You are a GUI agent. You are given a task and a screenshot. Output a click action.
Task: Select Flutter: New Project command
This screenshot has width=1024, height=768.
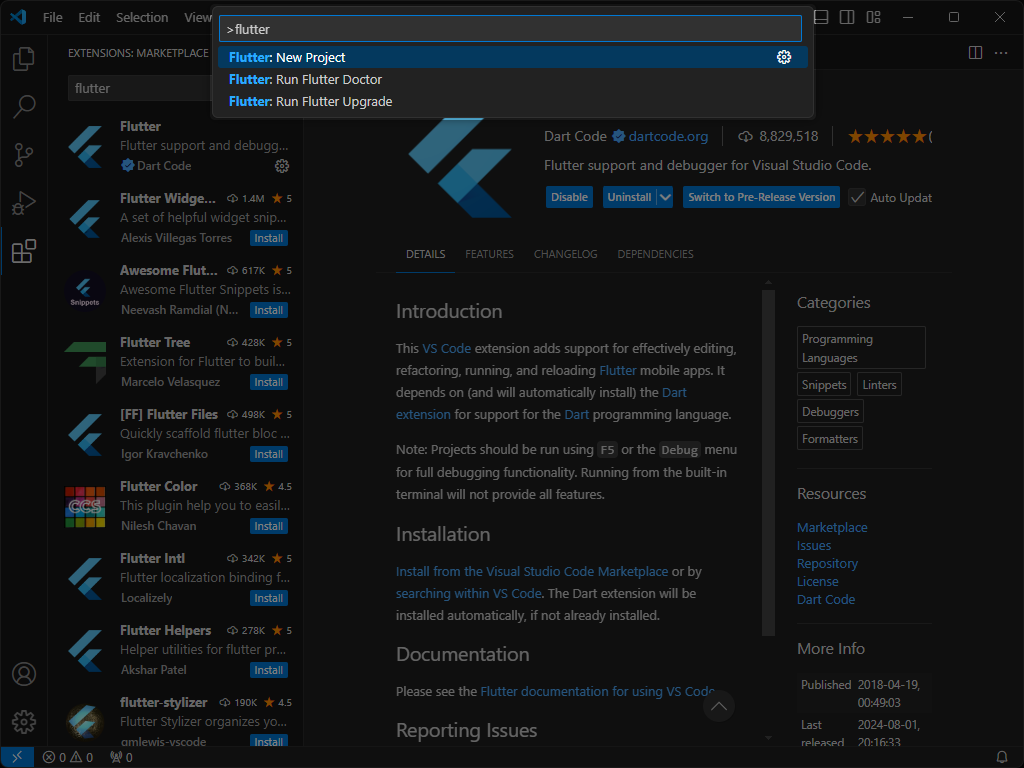[513, 57]
